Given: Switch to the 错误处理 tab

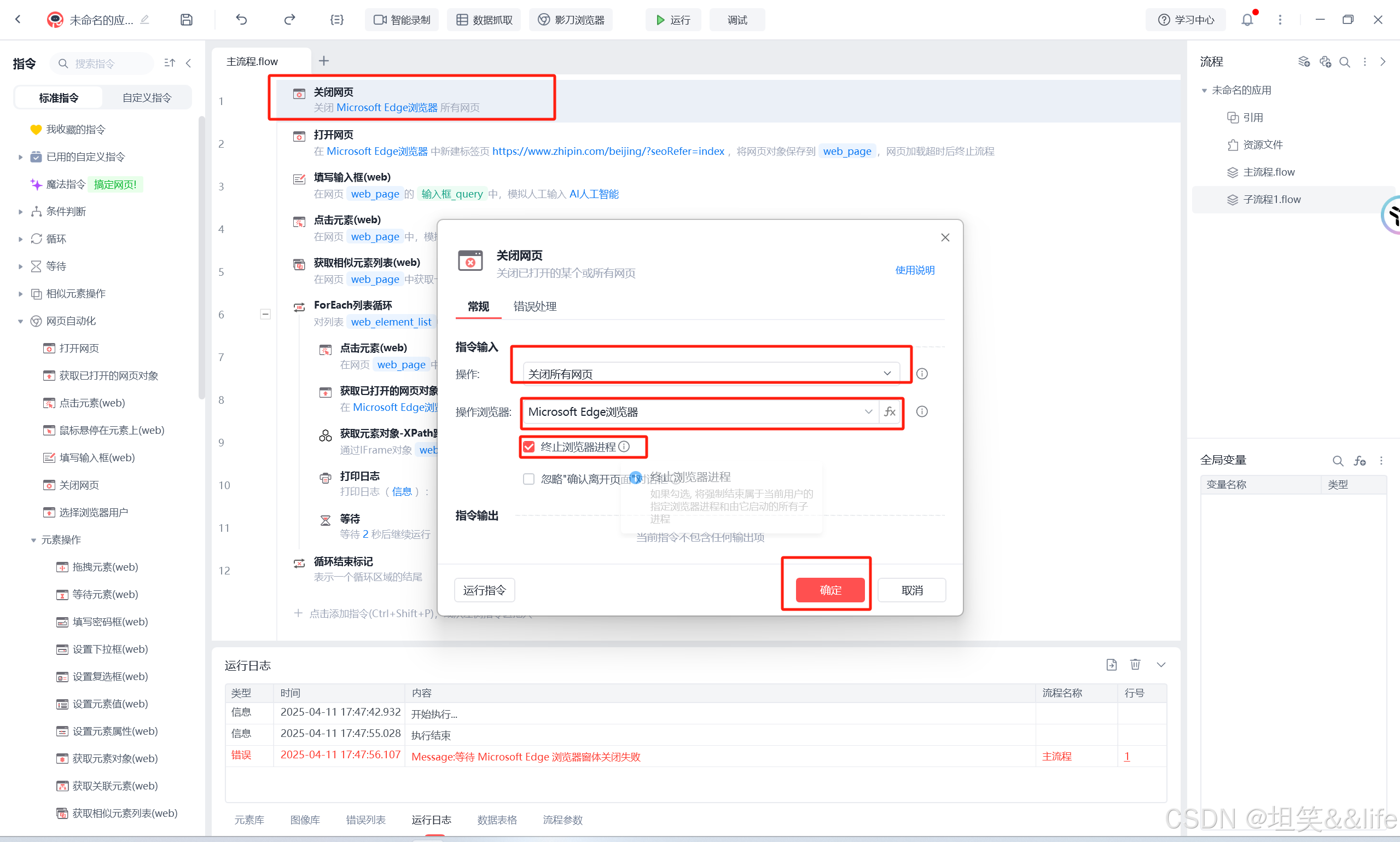Looking at the screenshot, I should 535,306.
